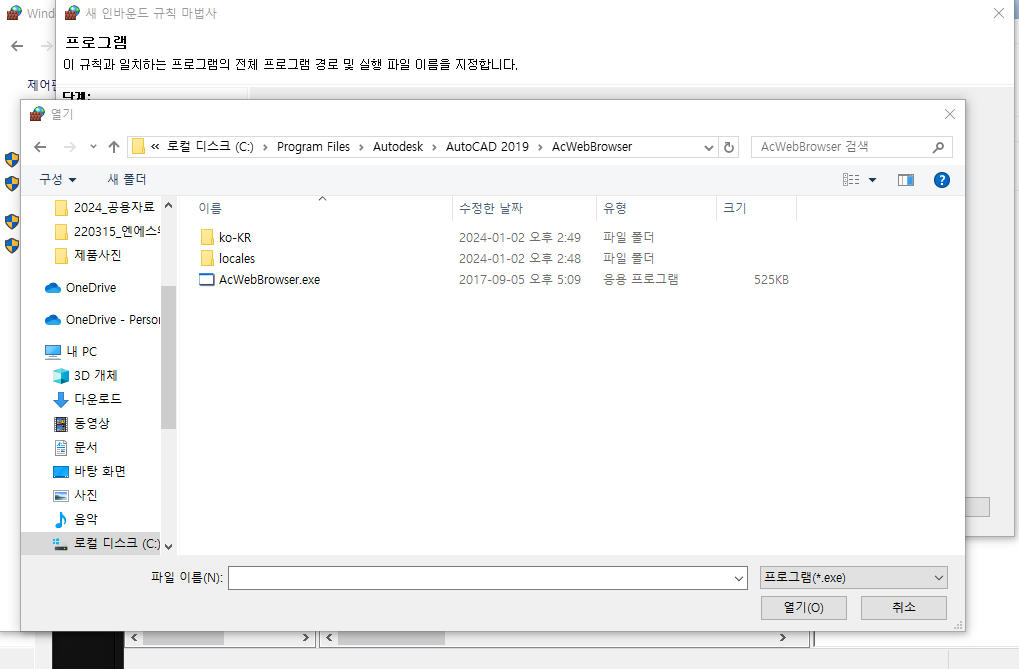Refresh the AcWebBrowser folder view
Image resolution: width=1019 pixels, height=669 pixels.
729,146
